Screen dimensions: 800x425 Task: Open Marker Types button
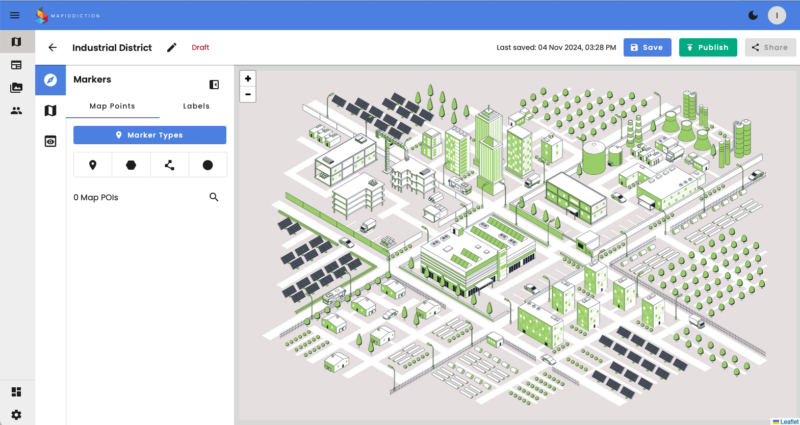150,135
